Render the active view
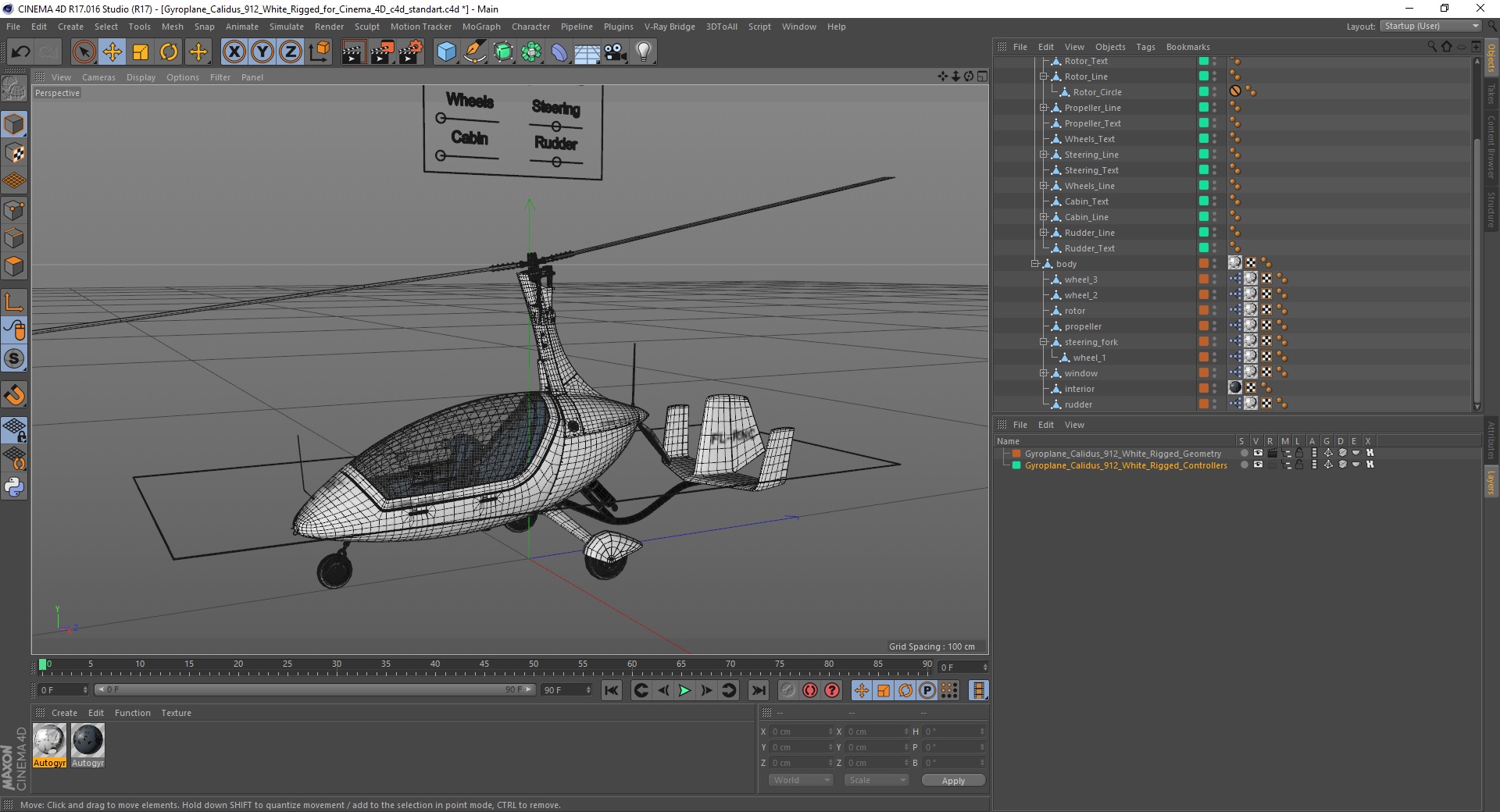 (x=353, y=52)
